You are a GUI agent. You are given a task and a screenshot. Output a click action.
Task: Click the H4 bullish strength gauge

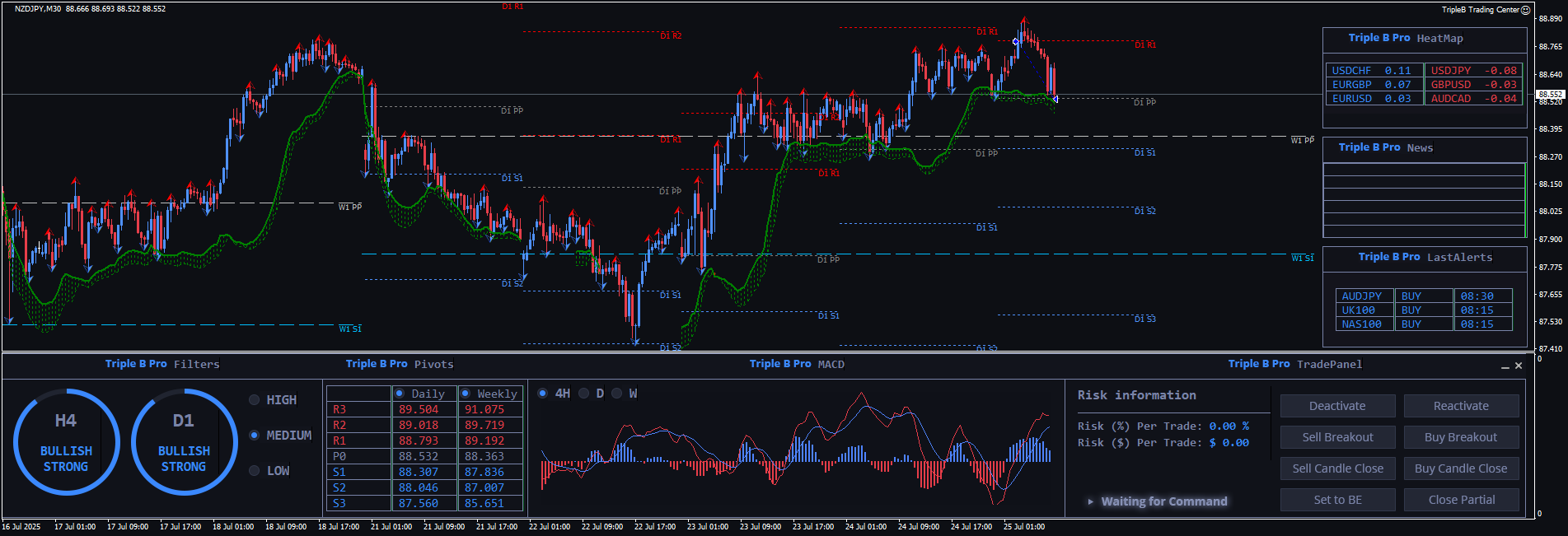pyautogui.click(x=66, y=442)
